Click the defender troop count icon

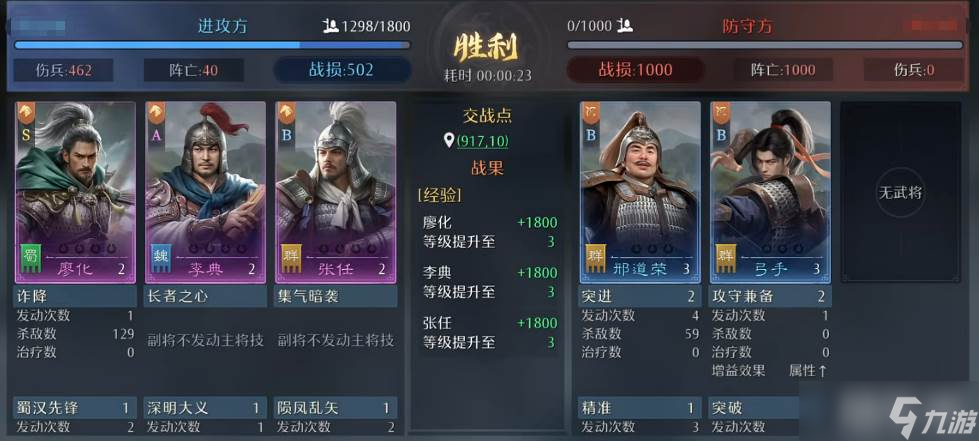pyautogui.click(x=625, y=26)
